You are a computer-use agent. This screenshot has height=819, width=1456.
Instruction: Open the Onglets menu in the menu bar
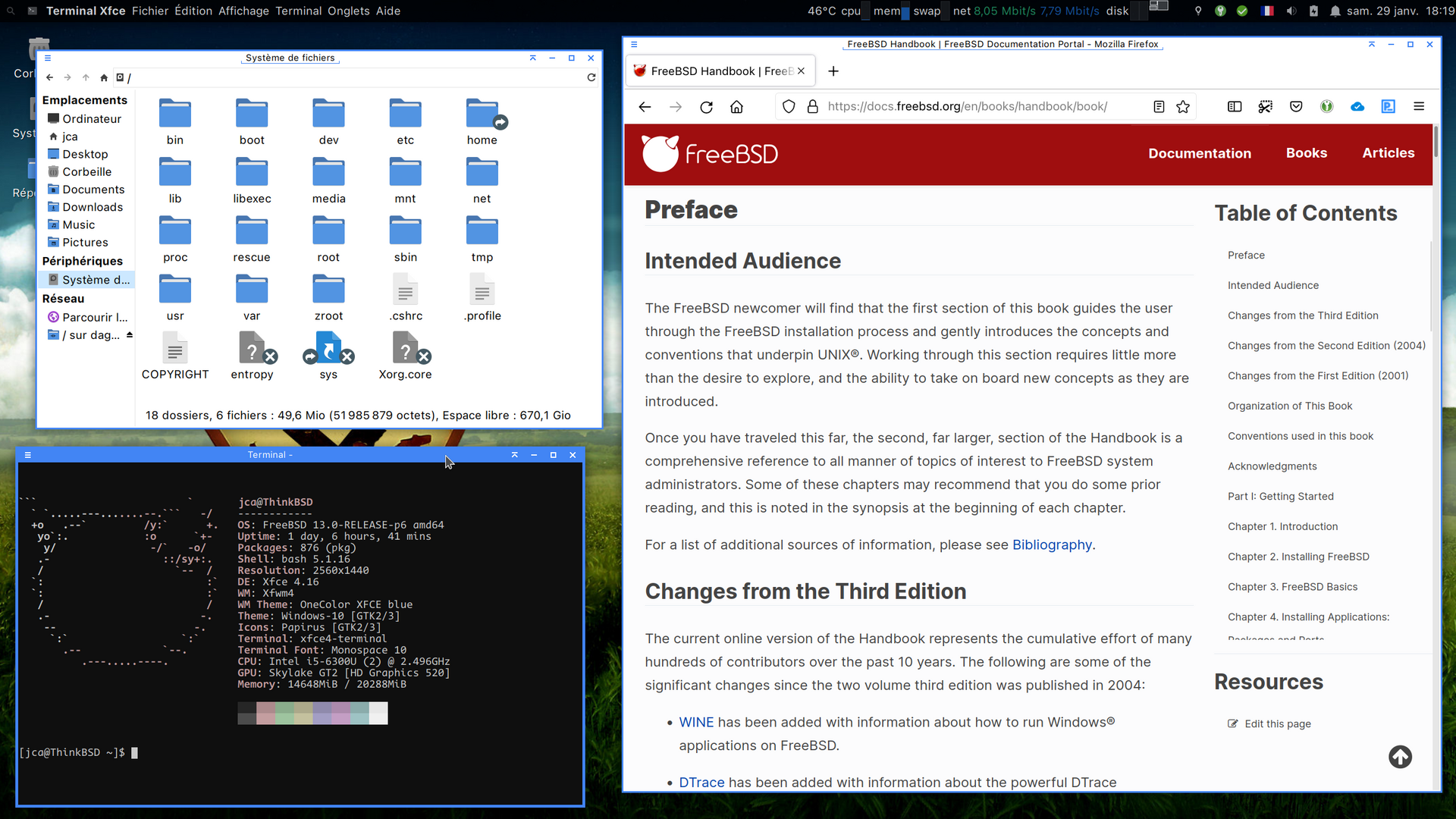coord(348,11)
